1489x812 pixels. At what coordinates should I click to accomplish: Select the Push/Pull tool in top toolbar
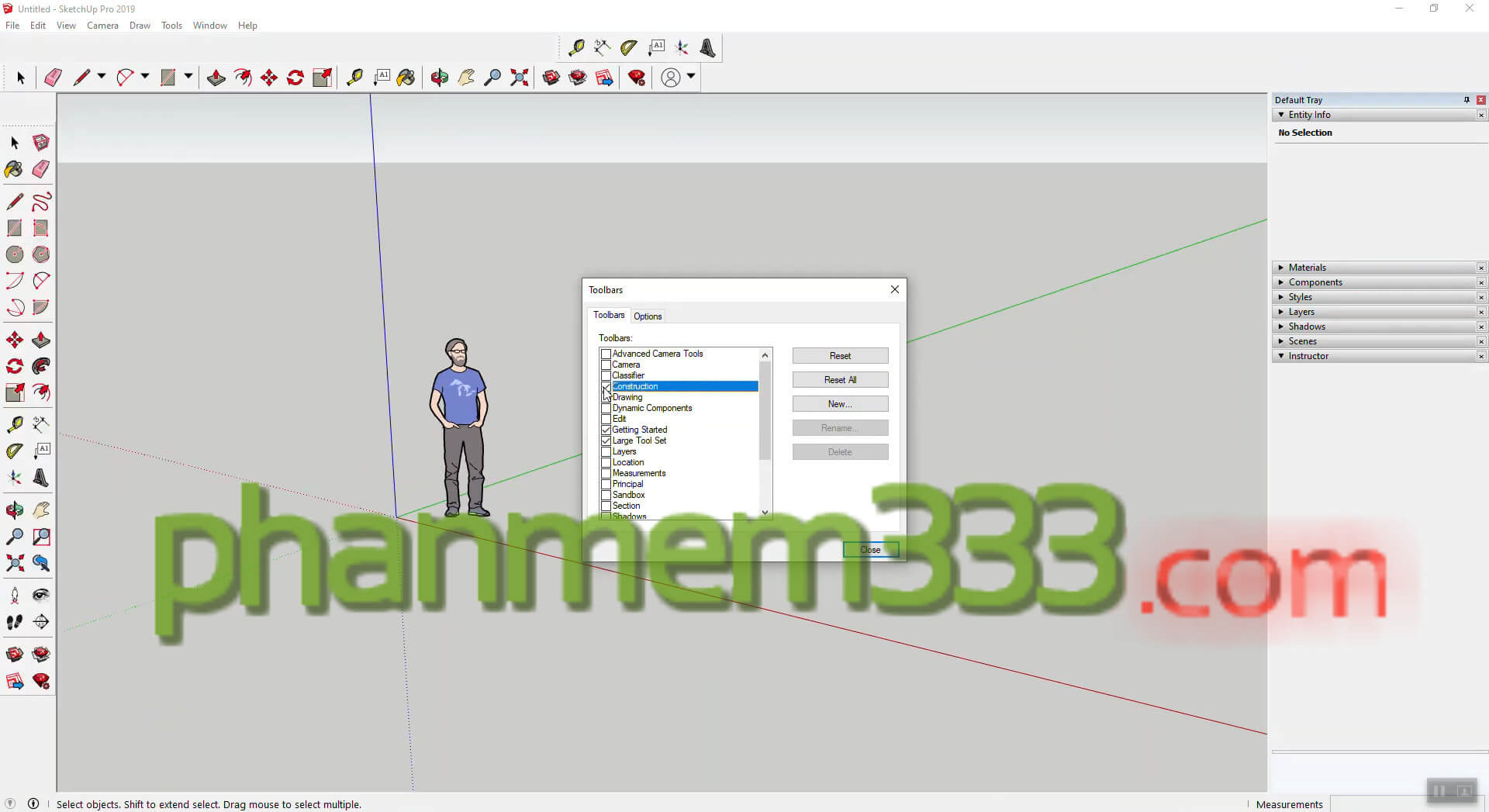tap(216, 78)
